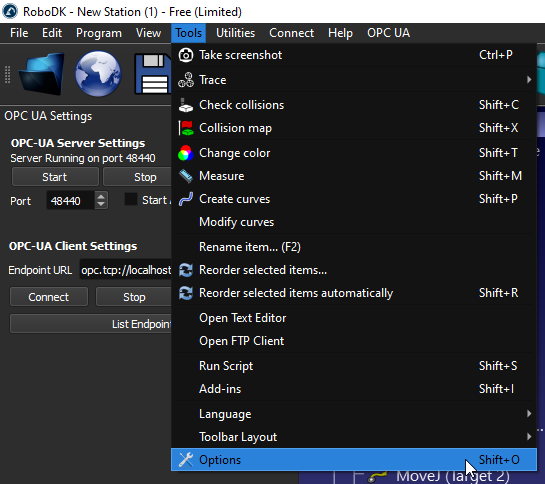Click the List Endpoints button
This screenshot has height=484, width=545.
pyautogui.click(x=91, y=324)
